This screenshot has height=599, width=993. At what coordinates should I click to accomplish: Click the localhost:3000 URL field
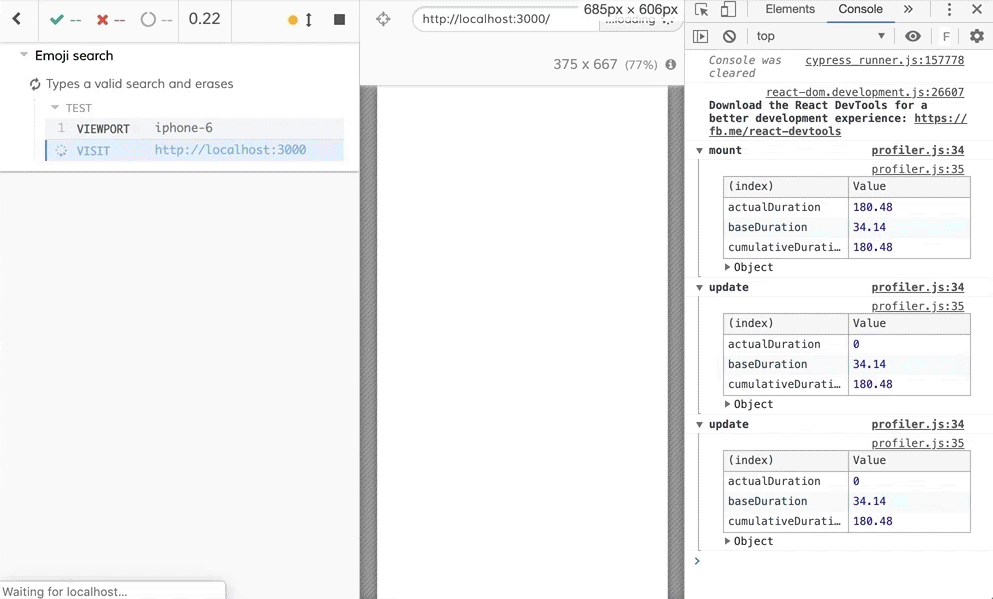500,19
